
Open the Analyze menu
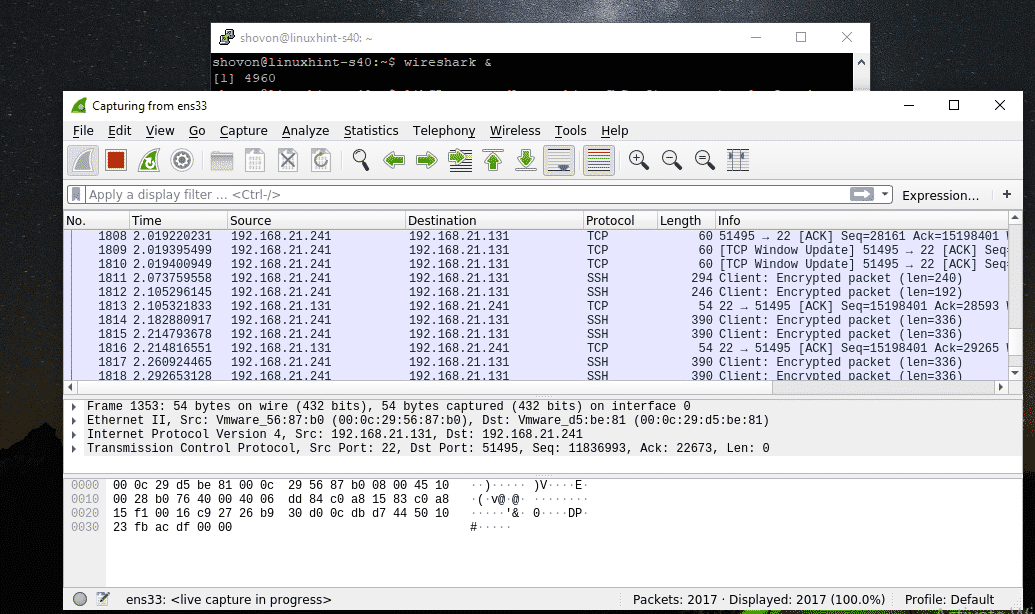pyautogui.click(x=305, y=131)
